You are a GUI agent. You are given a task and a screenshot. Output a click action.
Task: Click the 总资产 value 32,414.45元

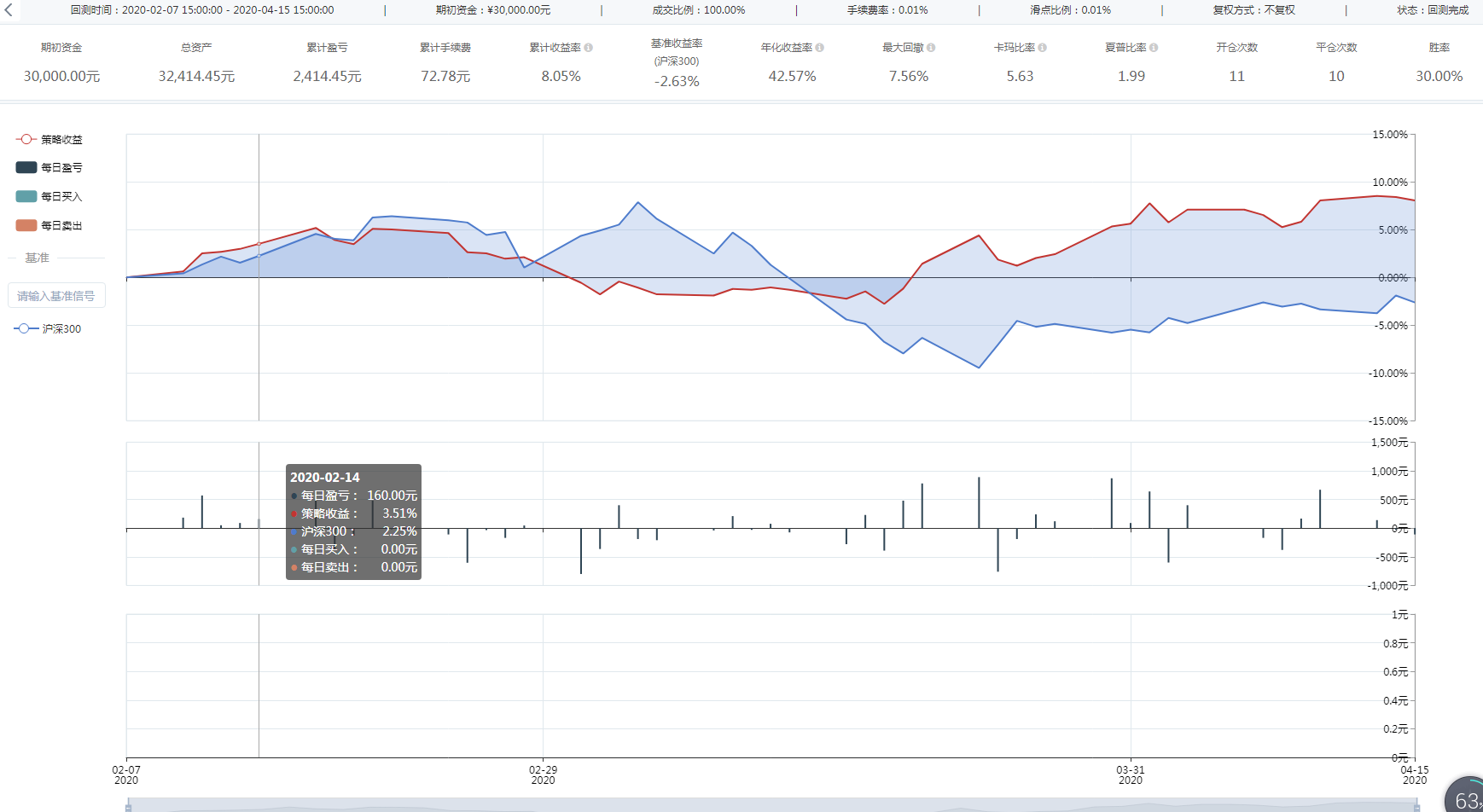pyautogui.click(x=196, y=77)
